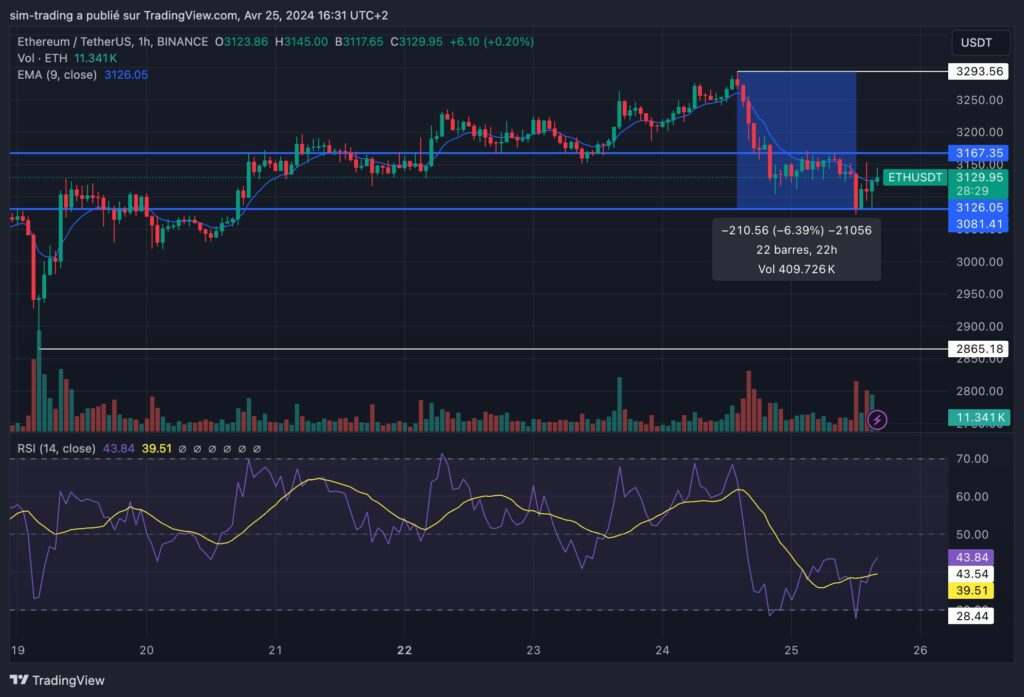Click the measurement tooltip showing −210.56
The height and width of the screenshot is (697, 1024).
point(796,249)
